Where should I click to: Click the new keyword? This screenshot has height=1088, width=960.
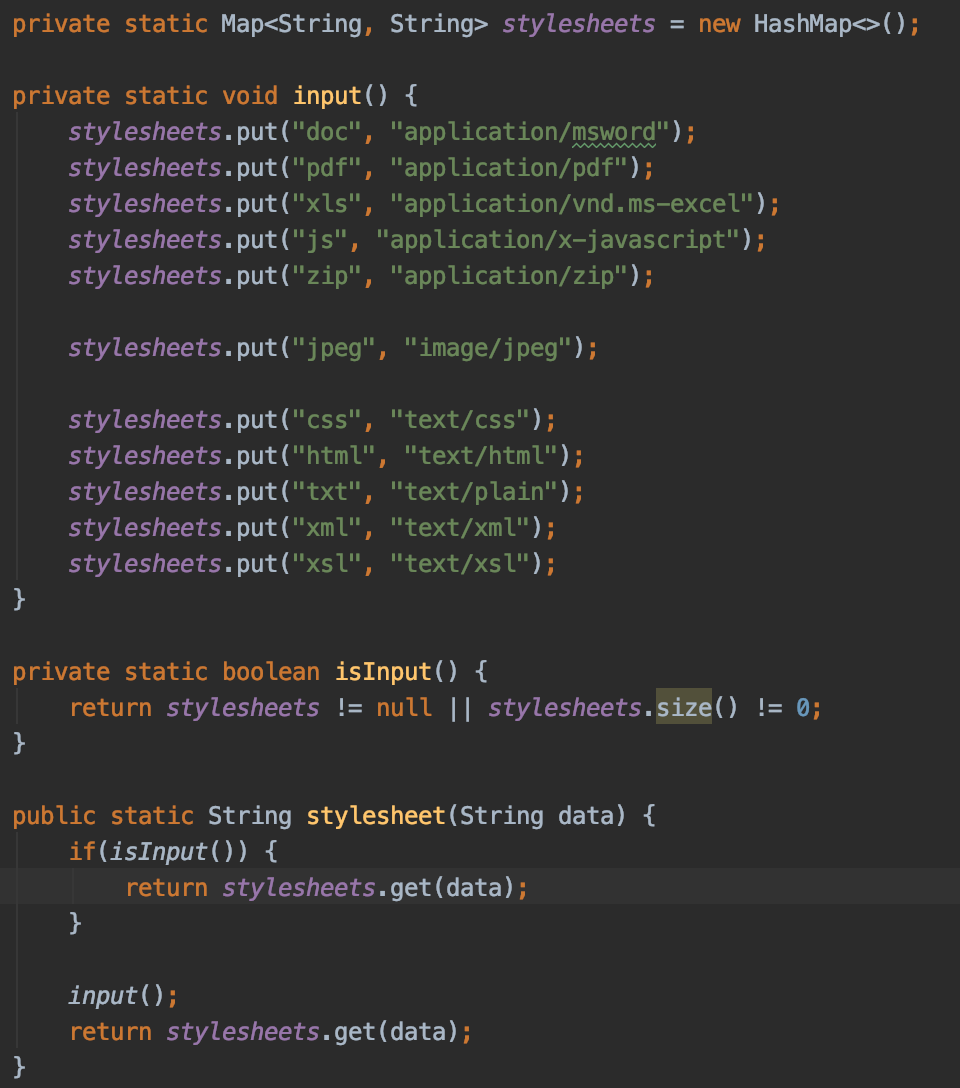click(x=719, y=24)
